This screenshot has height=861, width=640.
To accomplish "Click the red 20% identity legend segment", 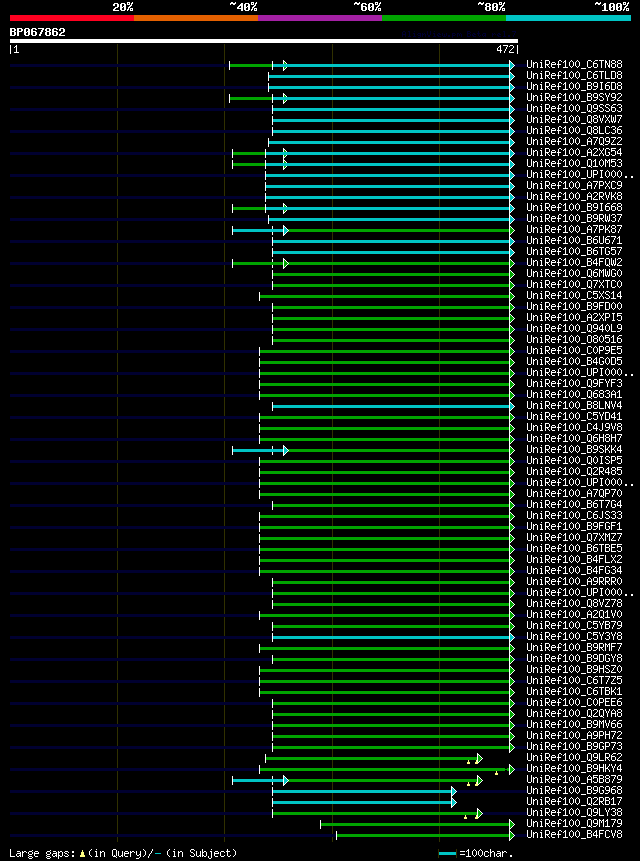I will (72, 18).
